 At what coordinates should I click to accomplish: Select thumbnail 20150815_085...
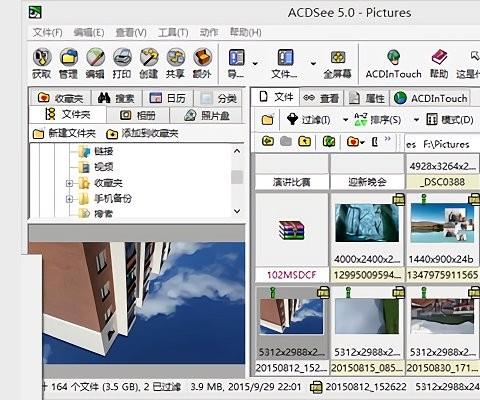tap(367, 316)
